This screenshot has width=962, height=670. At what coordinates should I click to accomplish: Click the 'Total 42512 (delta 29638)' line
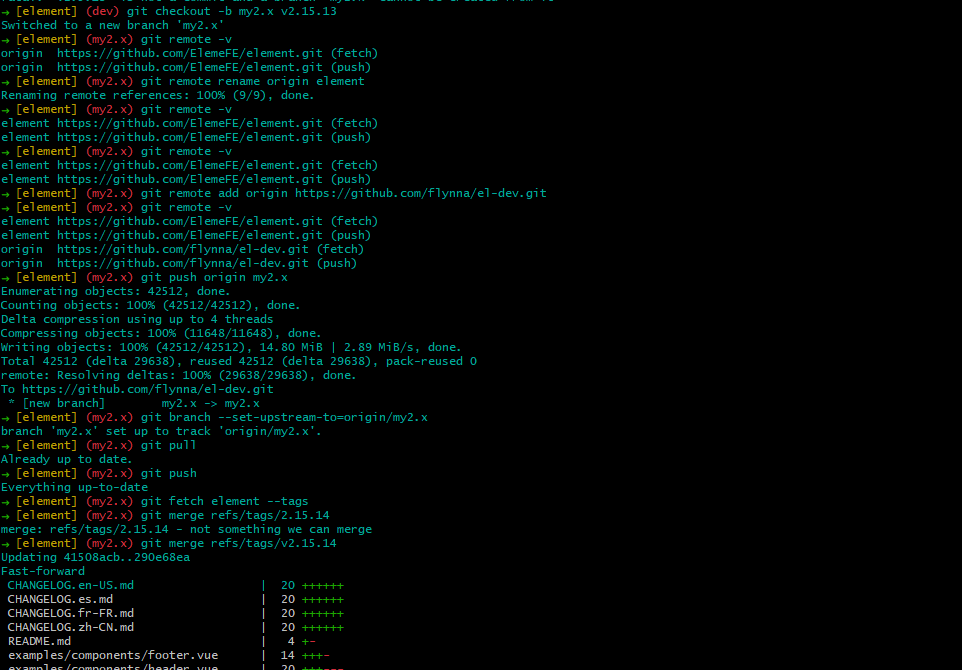tap(239, 361)
